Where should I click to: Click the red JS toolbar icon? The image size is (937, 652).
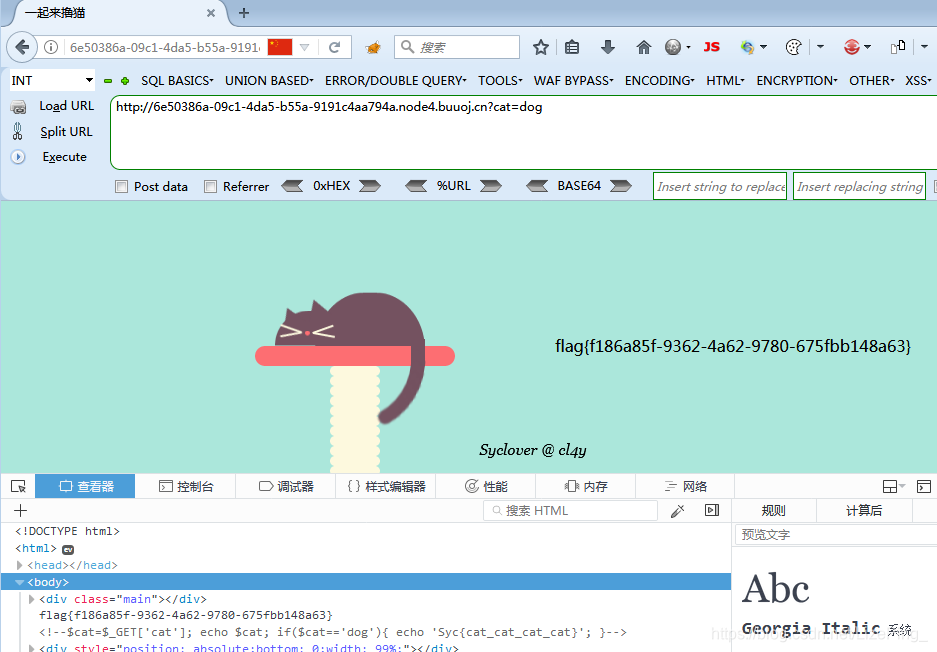[x=712, y=47]
